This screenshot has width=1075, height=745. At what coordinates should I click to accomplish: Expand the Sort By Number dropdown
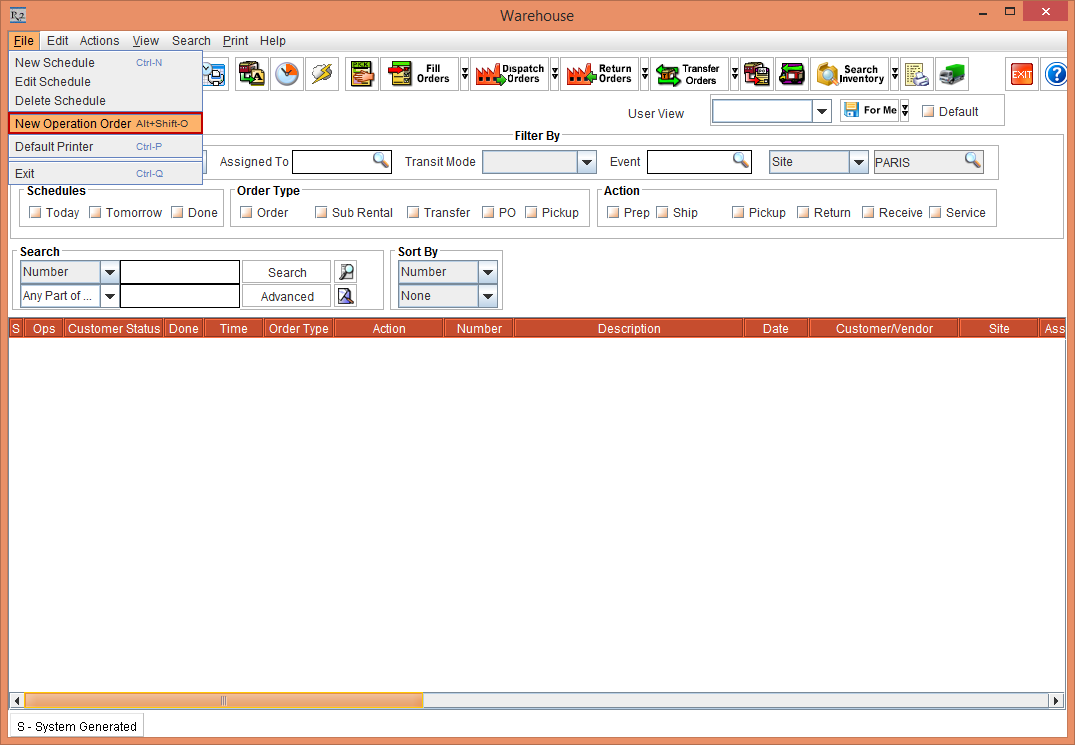[487, 272]
